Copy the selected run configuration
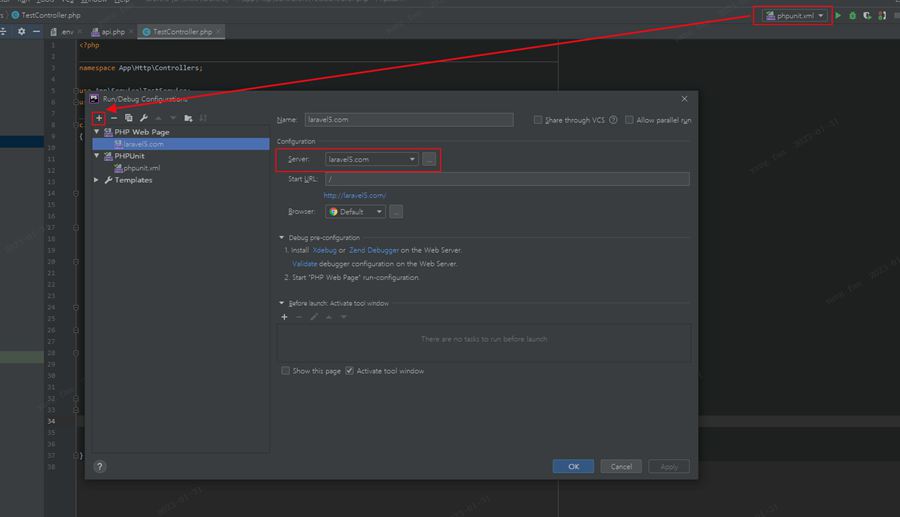The width and height of the screenshot is (900, 517). 129,118
